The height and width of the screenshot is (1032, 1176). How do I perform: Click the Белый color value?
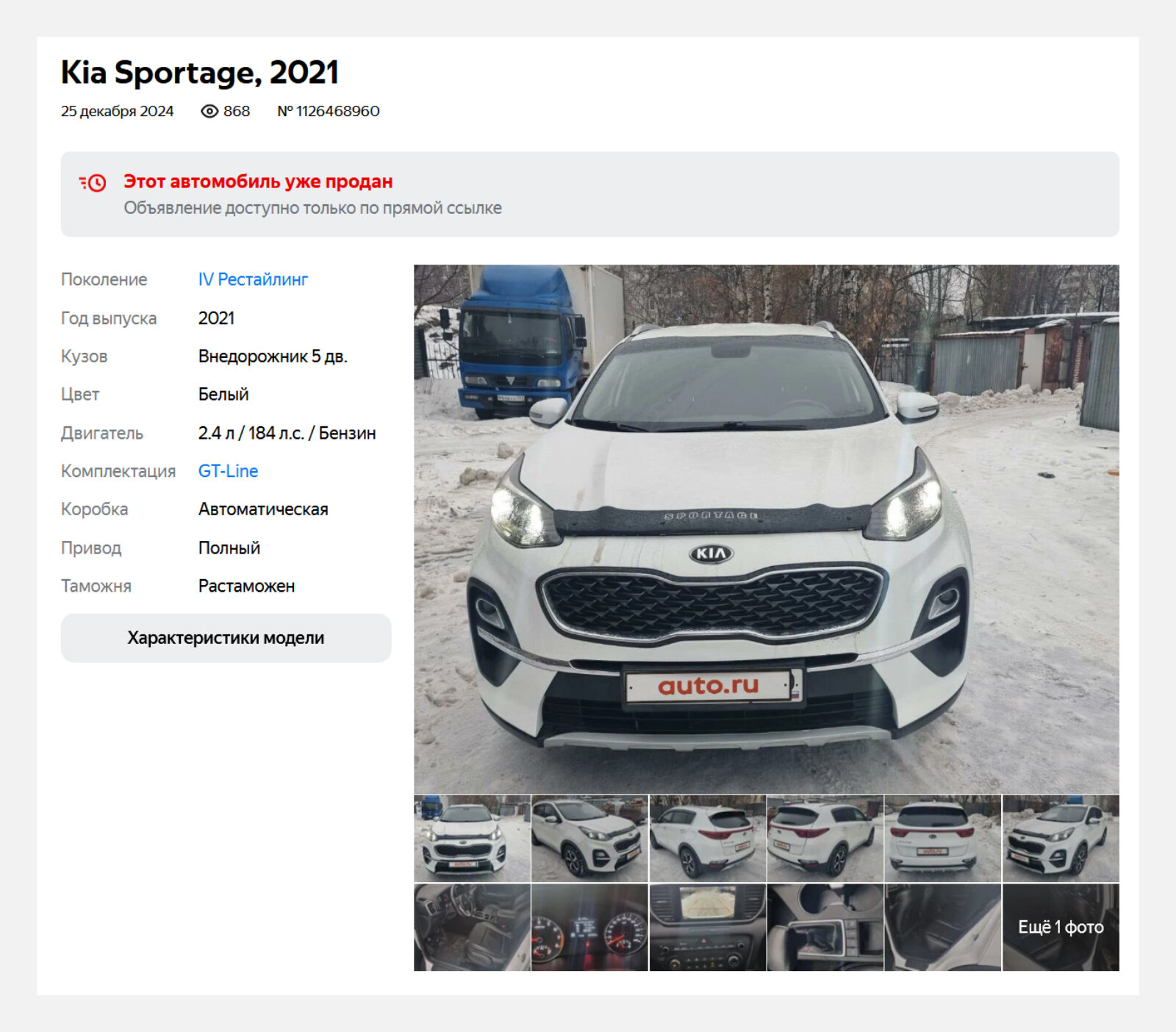[223, 395]
